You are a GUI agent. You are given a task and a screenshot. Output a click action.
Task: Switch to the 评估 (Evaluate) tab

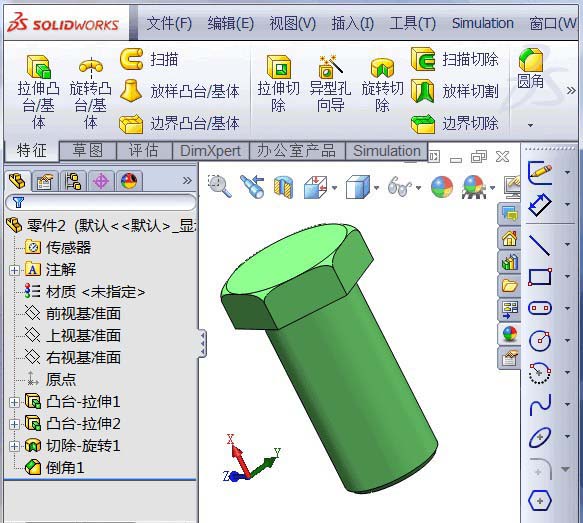pyautogui.click(x=144, y=151)
